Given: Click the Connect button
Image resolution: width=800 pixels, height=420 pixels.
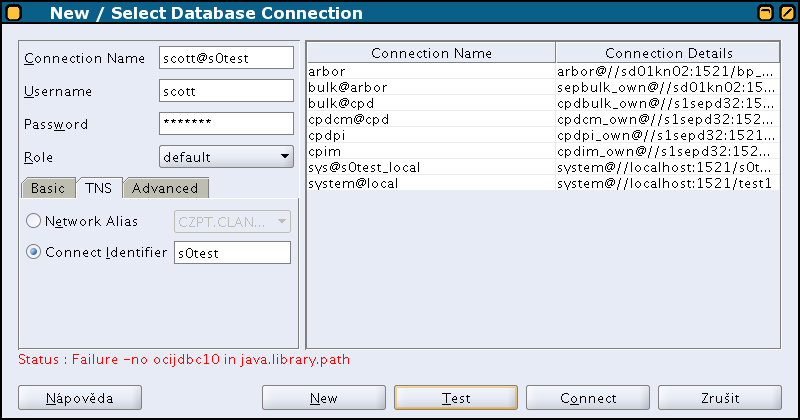Looking at the screenshot, I should [588, 398].
